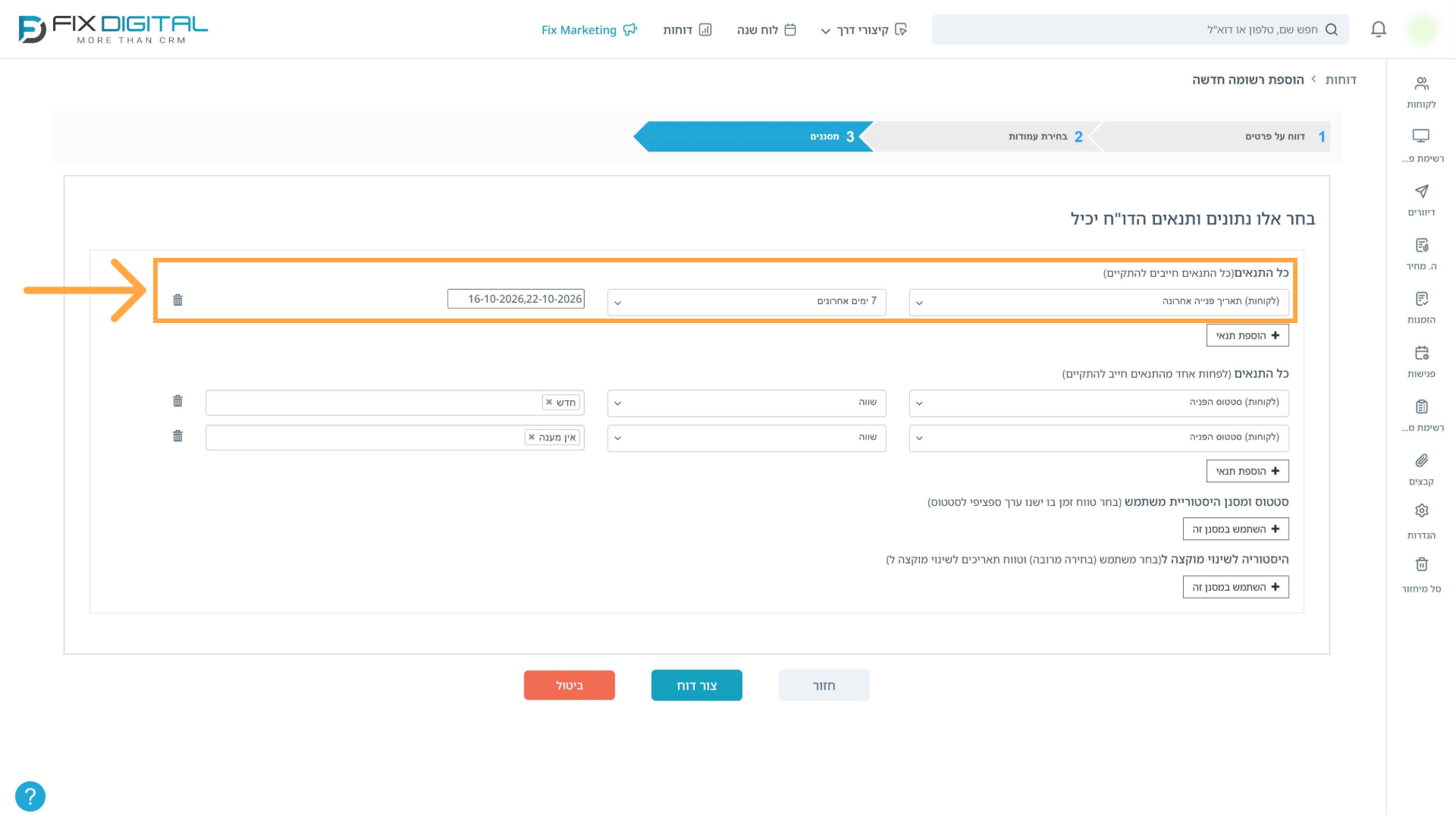Click the search magnifier icon
This screenshot has height=819, width=1456.
coord(1332,30)
